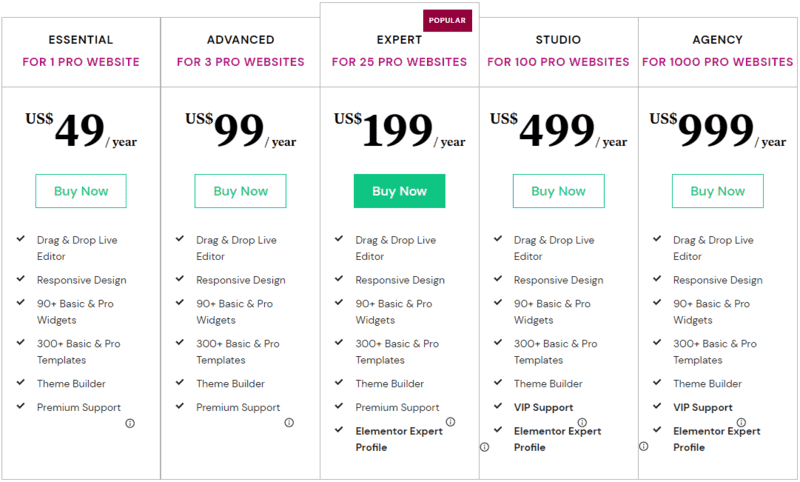Buy the Advanced US$99 plan

pos(240,191)
